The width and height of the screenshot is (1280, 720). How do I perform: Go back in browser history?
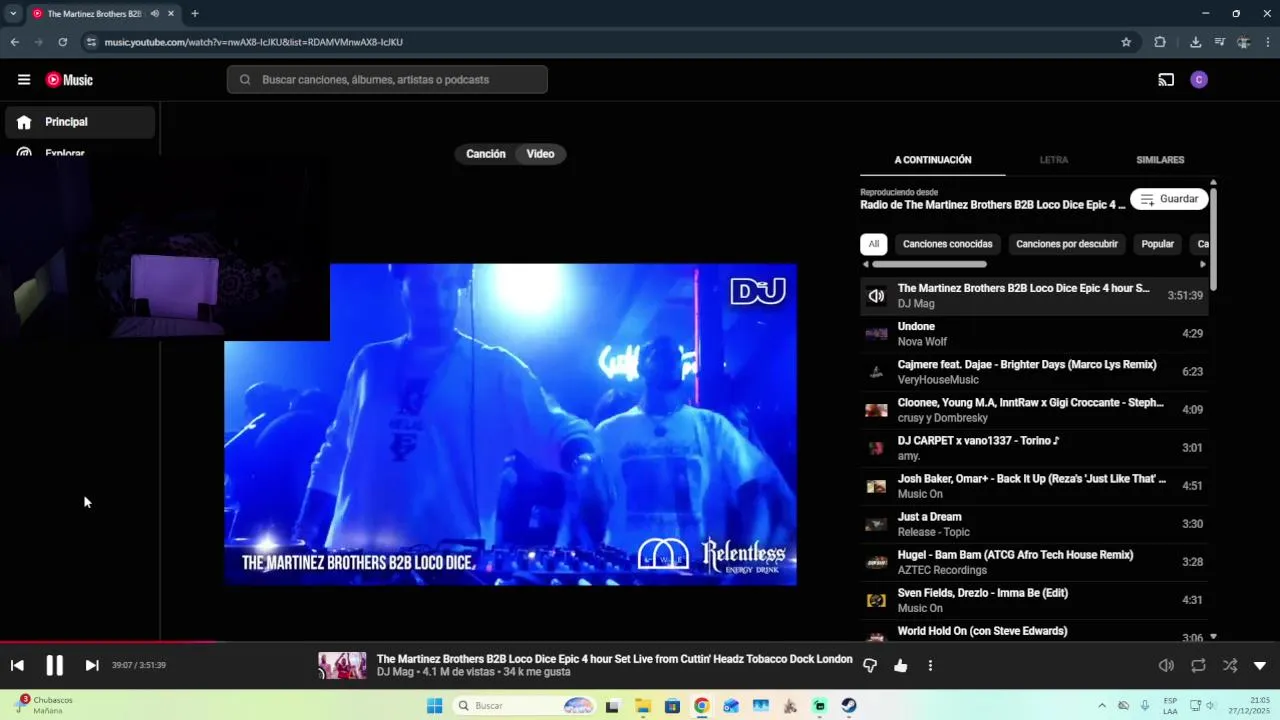[14, 42]
